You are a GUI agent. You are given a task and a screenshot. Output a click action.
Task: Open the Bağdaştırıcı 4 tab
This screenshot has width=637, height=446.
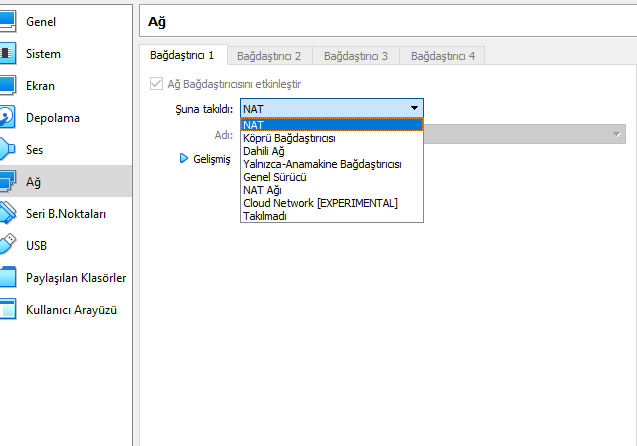(443, 56)
